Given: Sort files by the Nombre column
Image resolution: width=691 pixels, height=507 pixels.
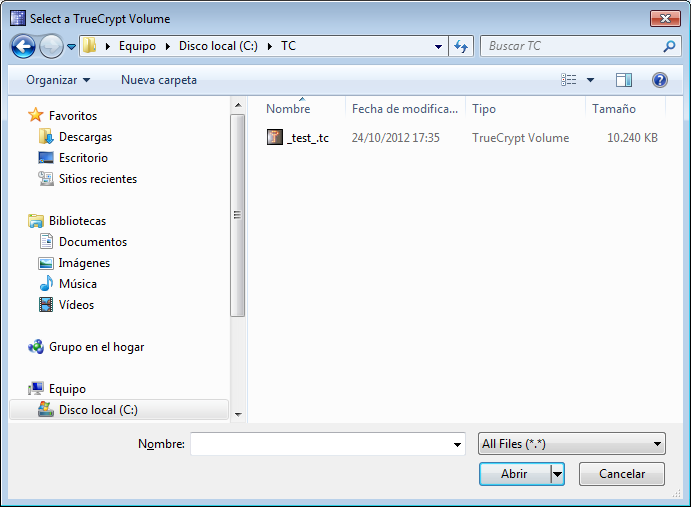Looking at the screenshot, I should pyautogui.click(x=288, y=109).
